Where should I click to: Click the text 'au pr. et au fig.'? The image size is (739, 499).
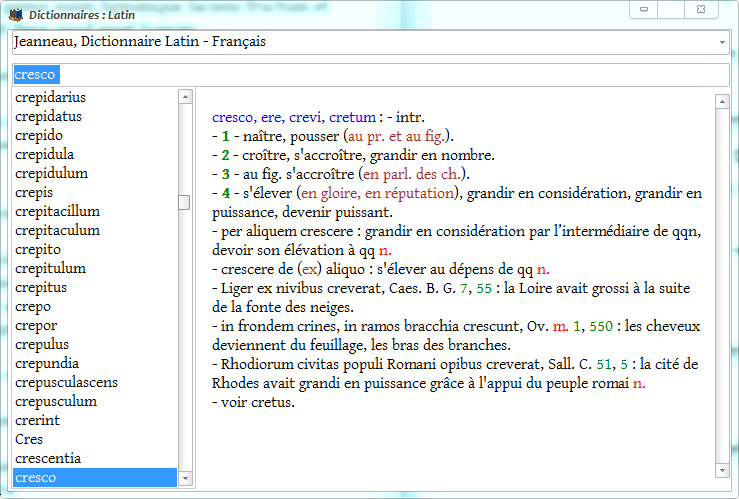[396, 136]
